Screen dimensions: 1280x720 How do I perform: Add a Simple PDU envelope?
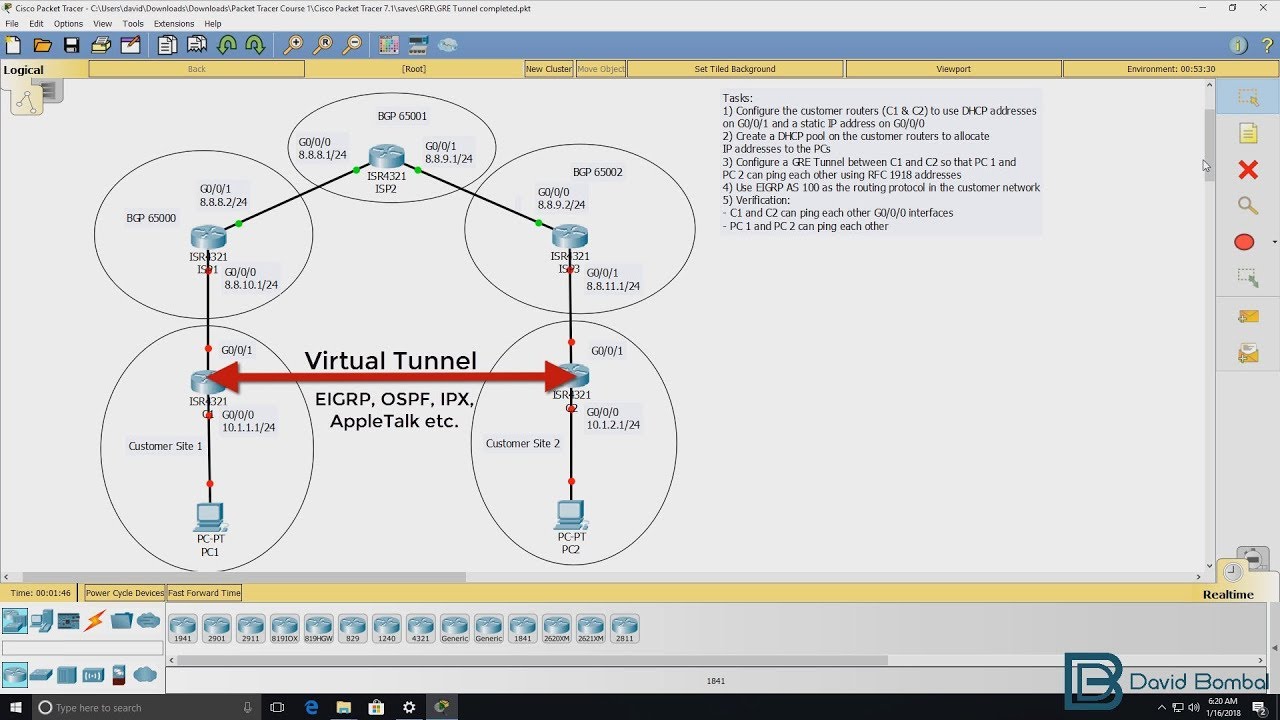point(1247,316)
